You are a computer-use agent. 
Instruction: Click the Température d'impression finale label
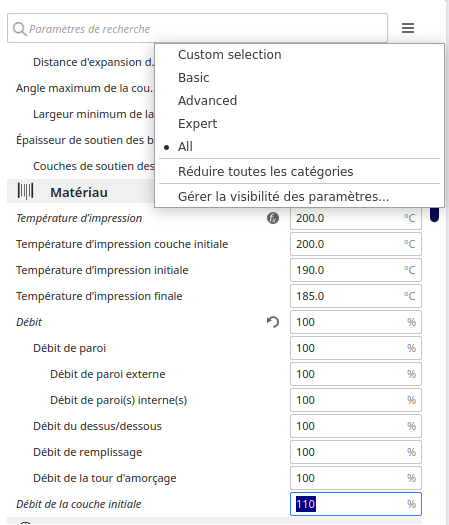[x=99, y=296]
